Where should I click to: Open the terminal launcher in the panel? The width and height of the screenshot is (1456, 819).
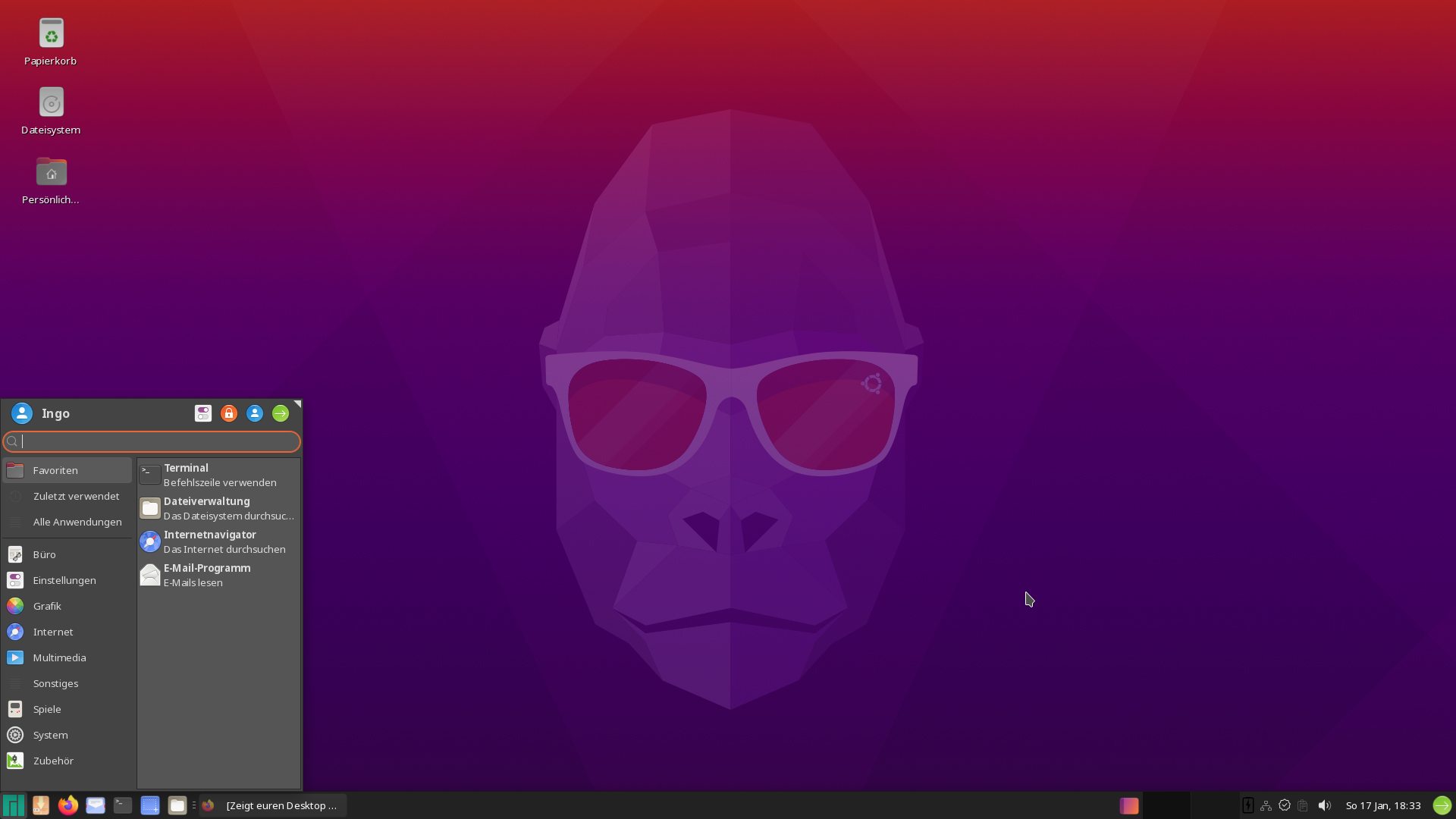pyautogui.click(x=123, y=805)
